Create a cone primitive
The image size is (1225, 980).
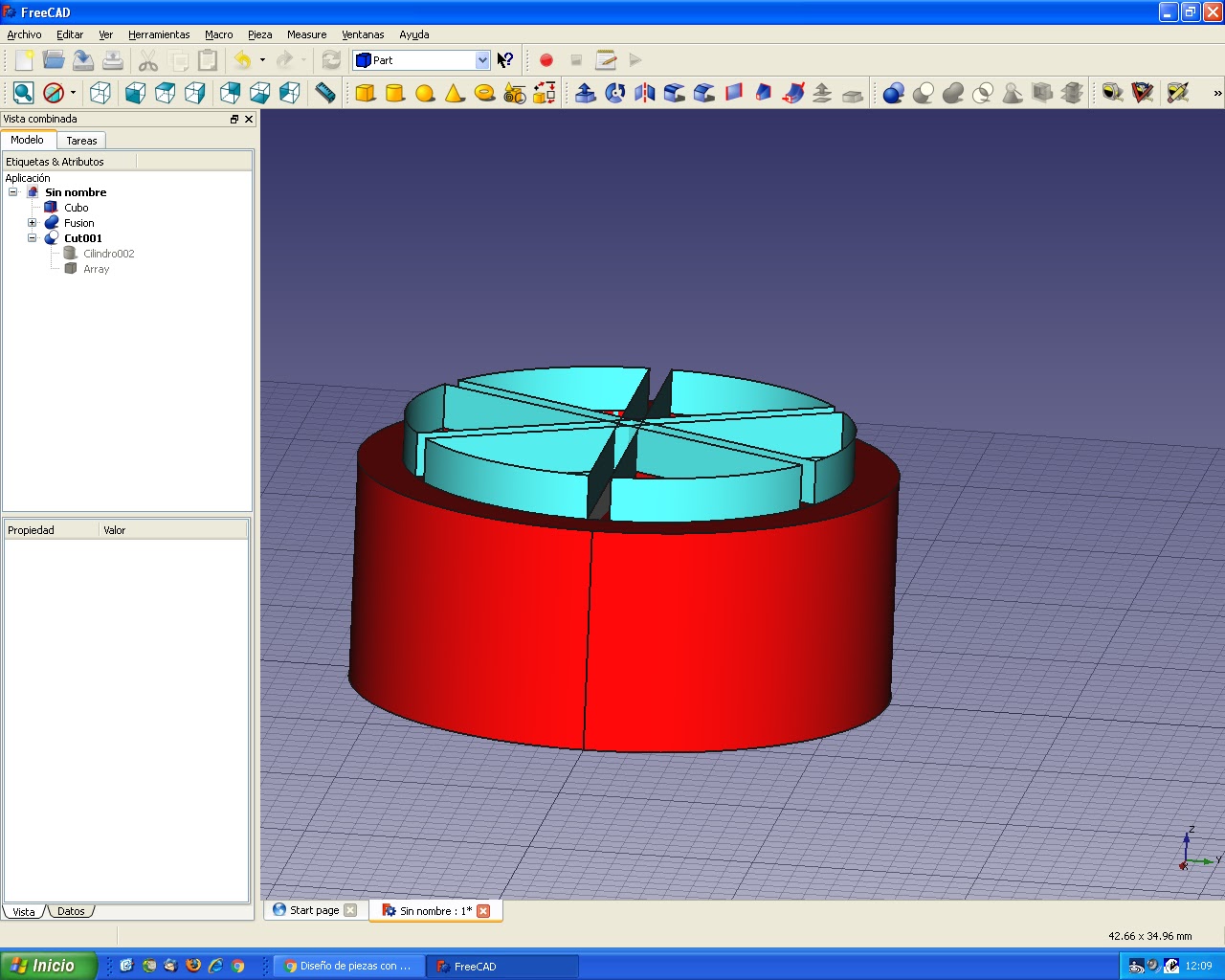[x=455, y=93]
